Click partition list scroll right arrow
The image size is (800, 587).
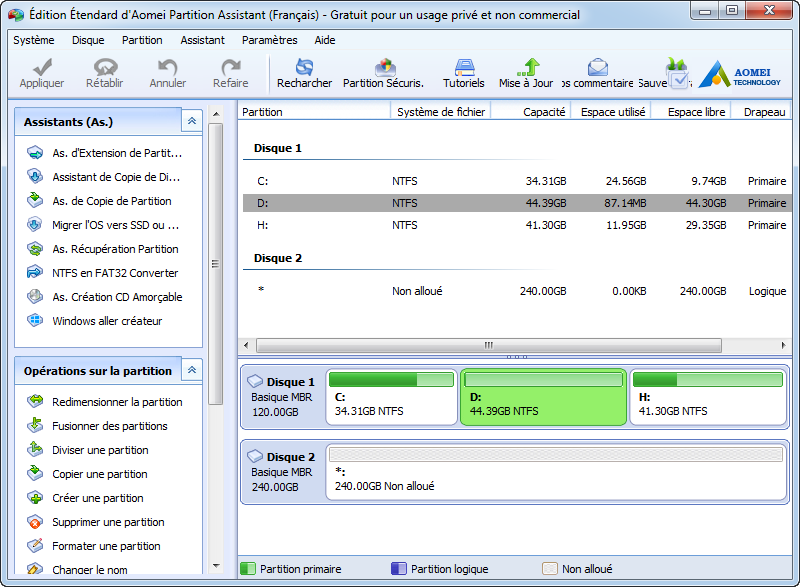click(x=784, y=345)
